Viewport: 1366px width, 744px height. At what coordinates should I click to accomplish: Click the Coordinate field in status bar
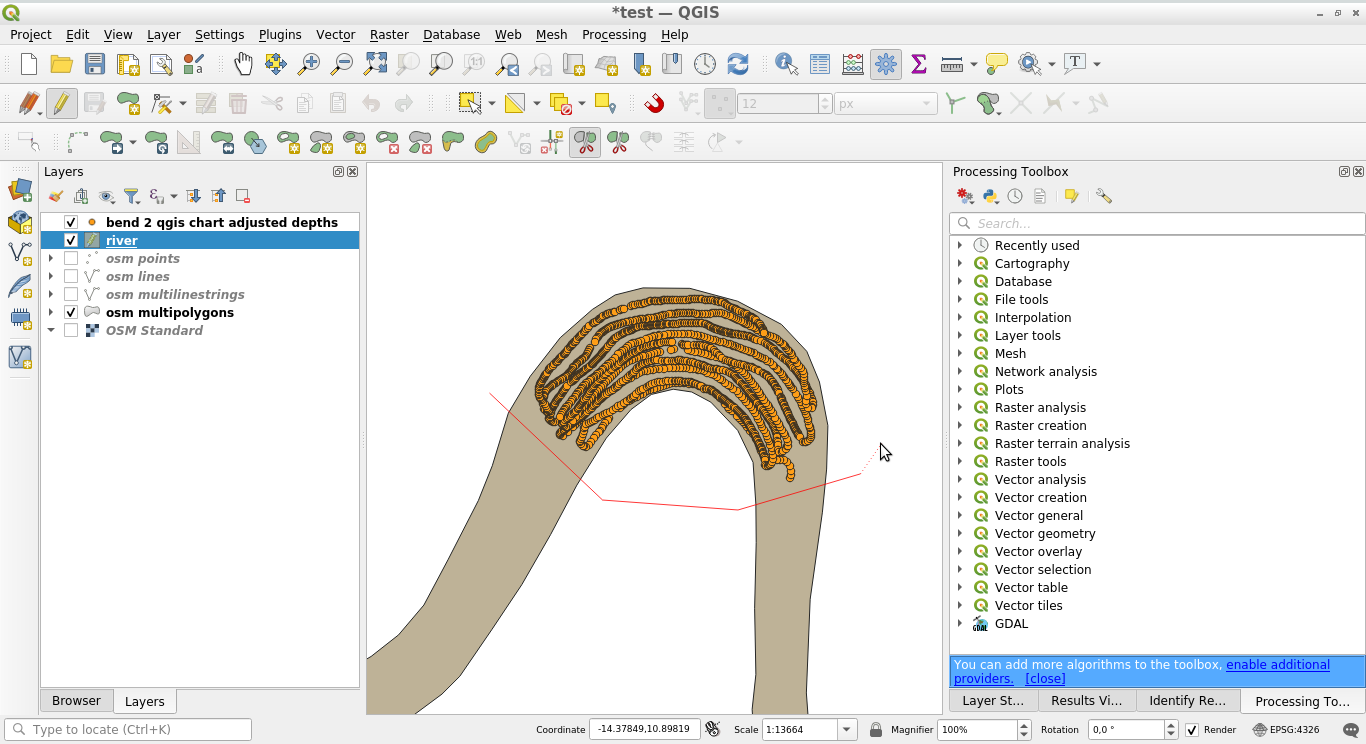pyautogui.click(x=644, y=730)
